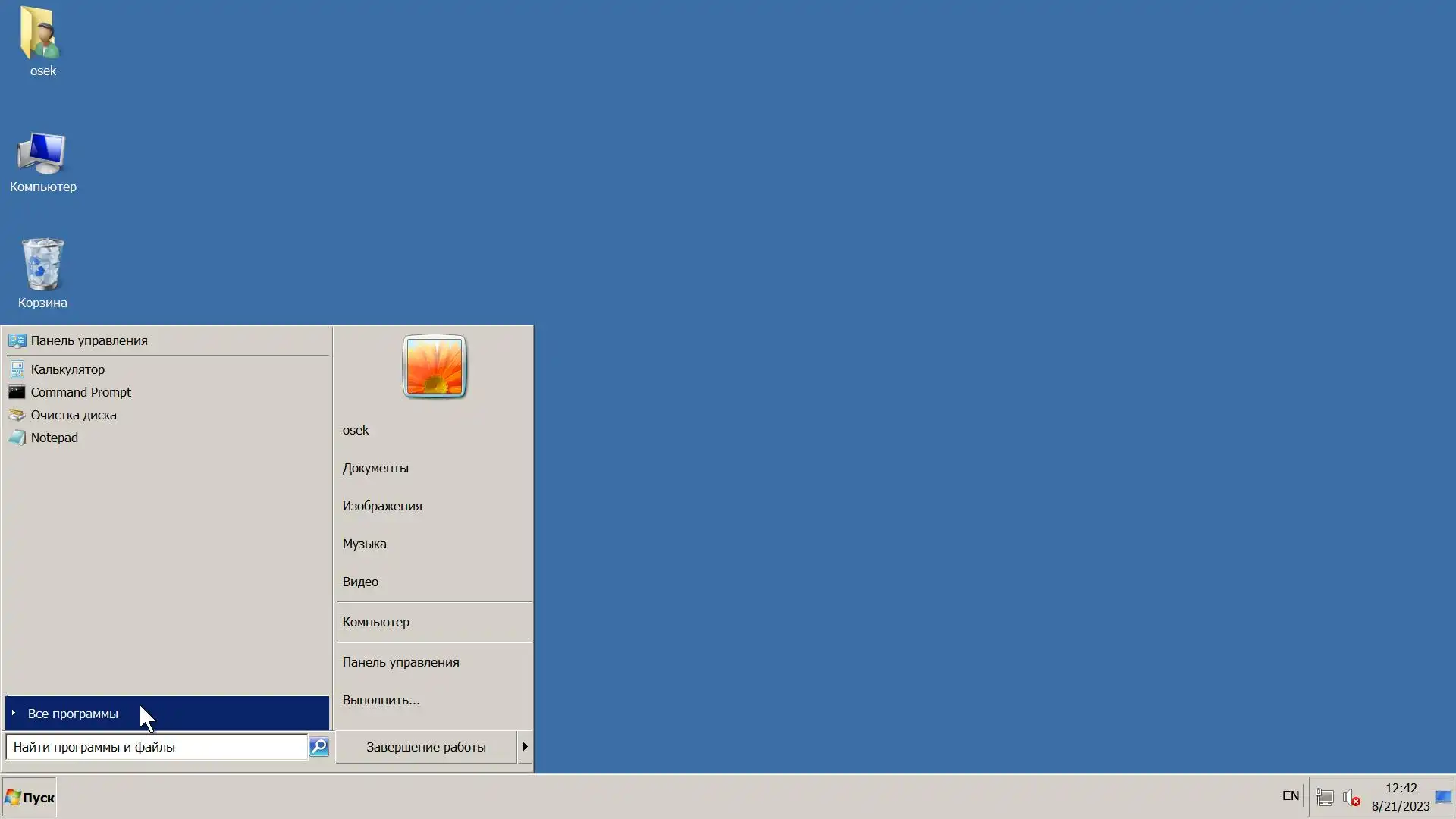Expand the Все программы list
The width and height of the screenshot is (1456, 819).
point(73,714)
